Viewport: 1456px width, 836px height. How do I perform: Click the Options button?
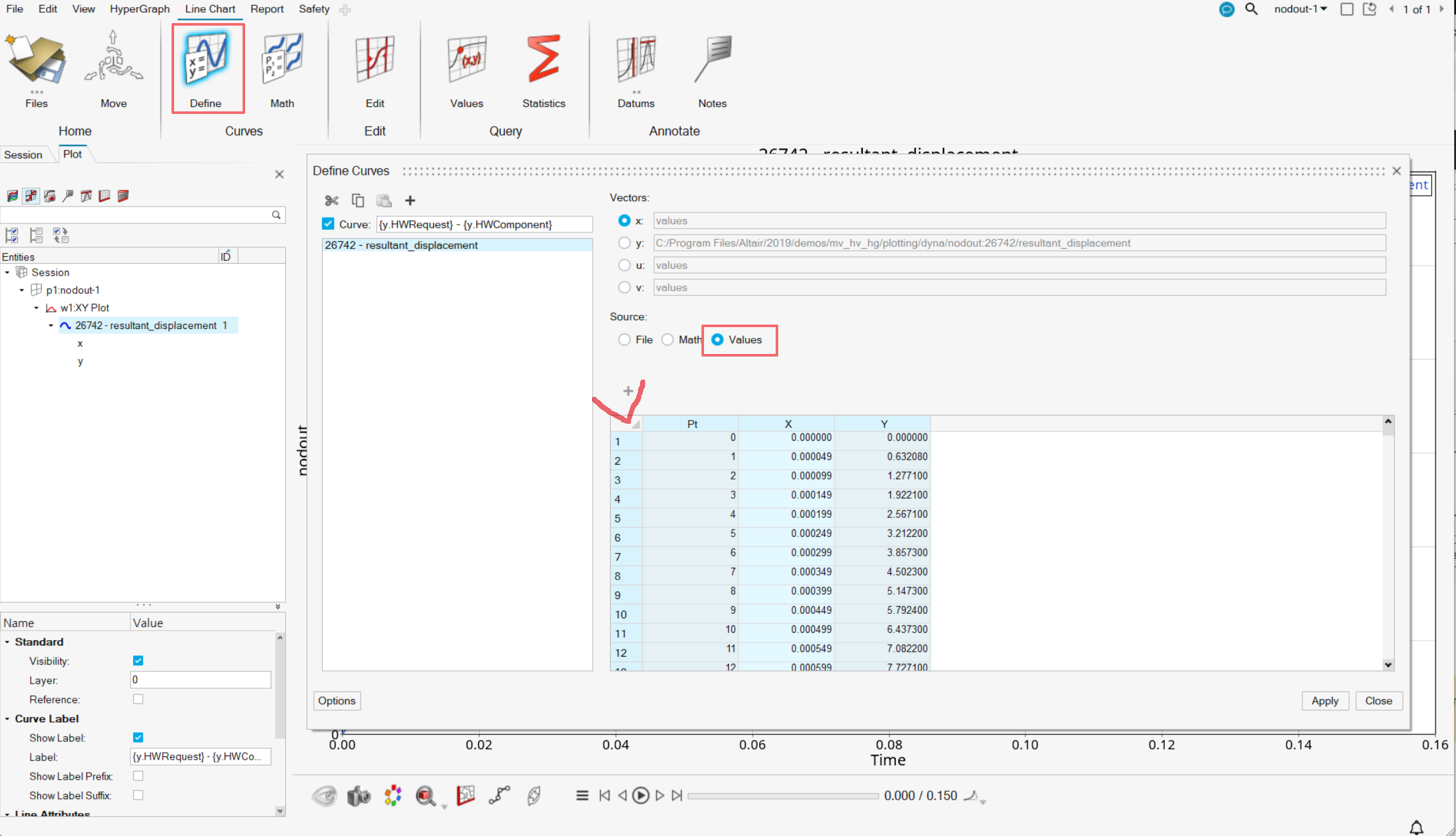337,701
